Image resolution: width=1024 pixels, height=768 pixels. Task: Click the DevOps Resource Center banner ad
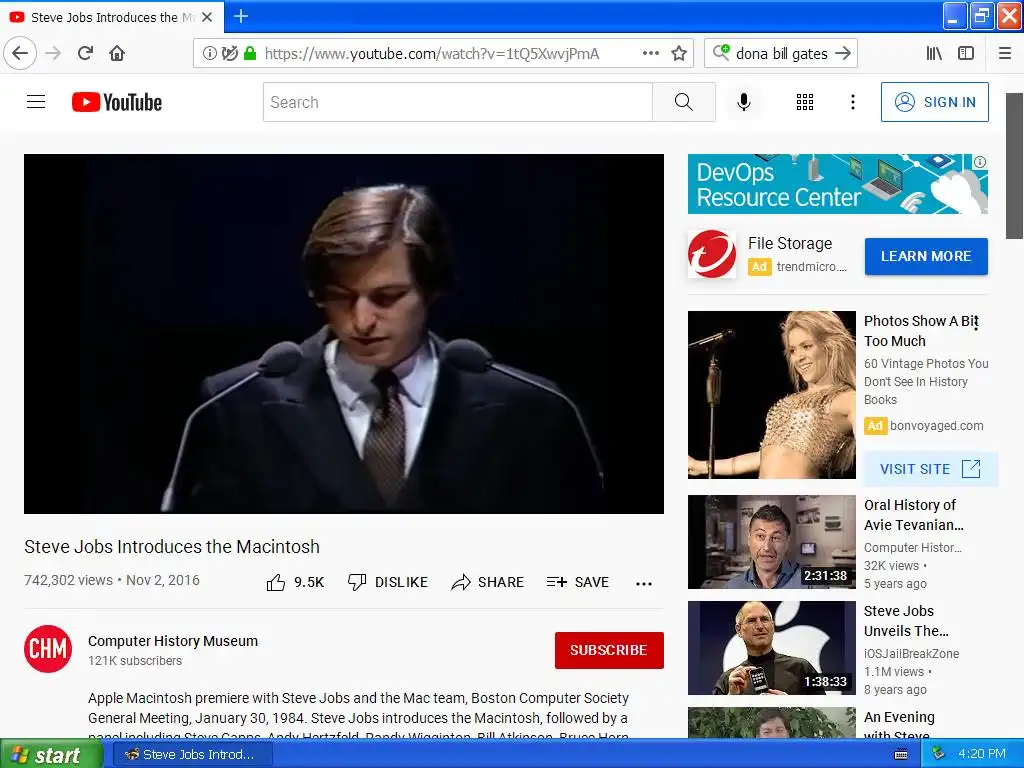click(837, 184)
